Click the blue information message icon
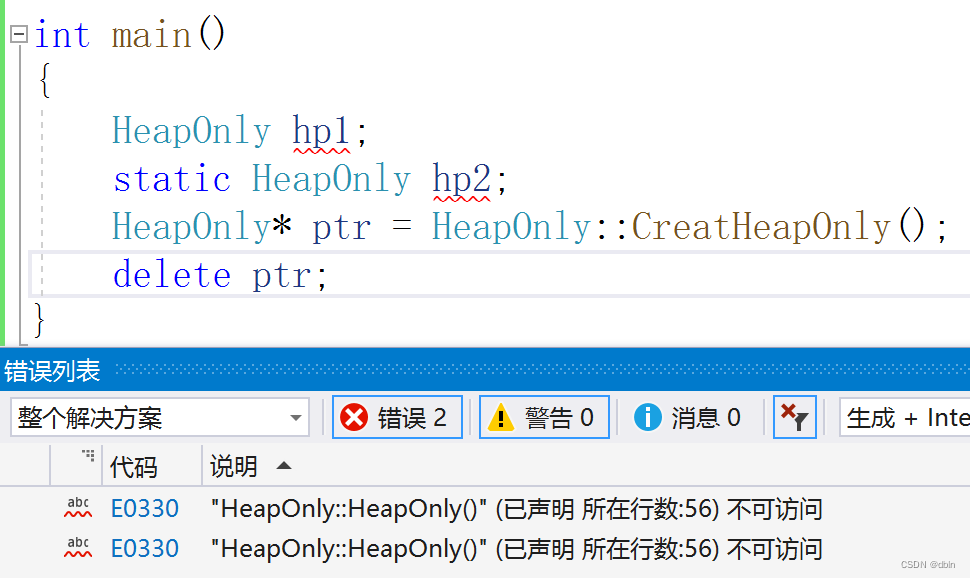The height and width of the screenshot is (578, 970). (648, 417)
